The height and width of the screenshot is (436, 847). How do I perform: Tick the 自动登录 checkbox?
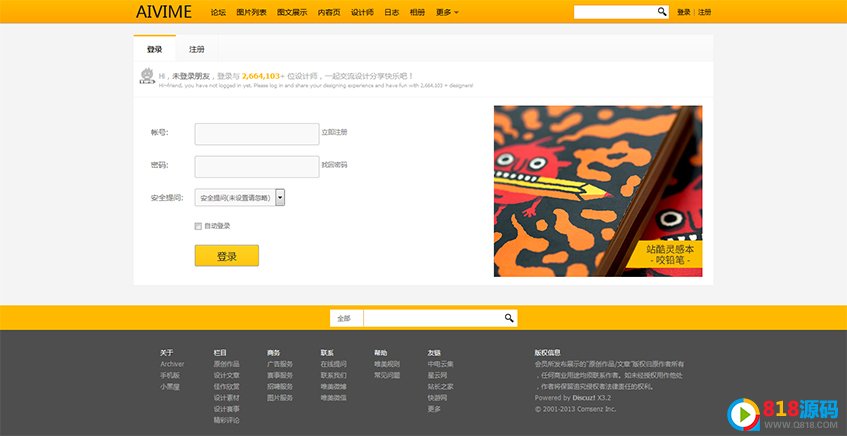[x=198, y=226]
